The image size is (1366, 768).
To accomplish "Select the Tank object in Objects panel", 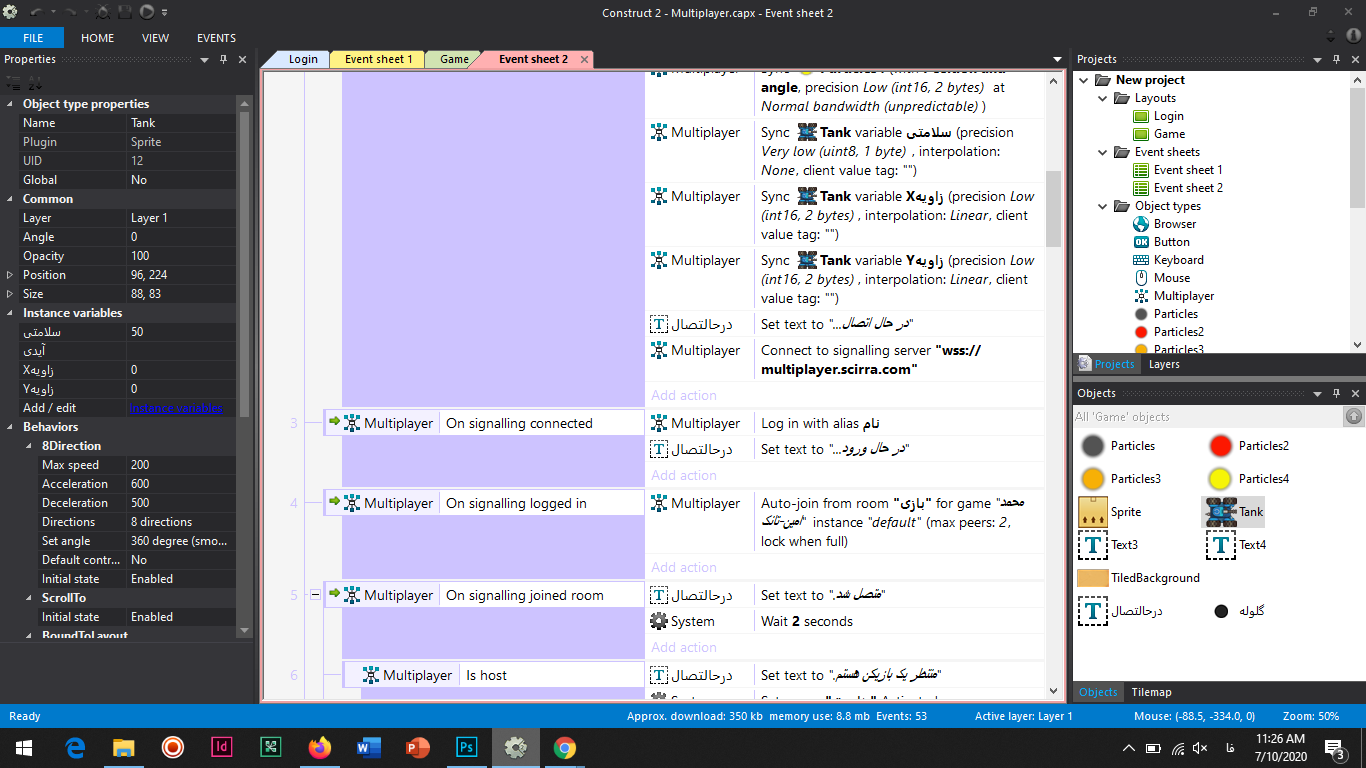I will tap(1233, 512).
